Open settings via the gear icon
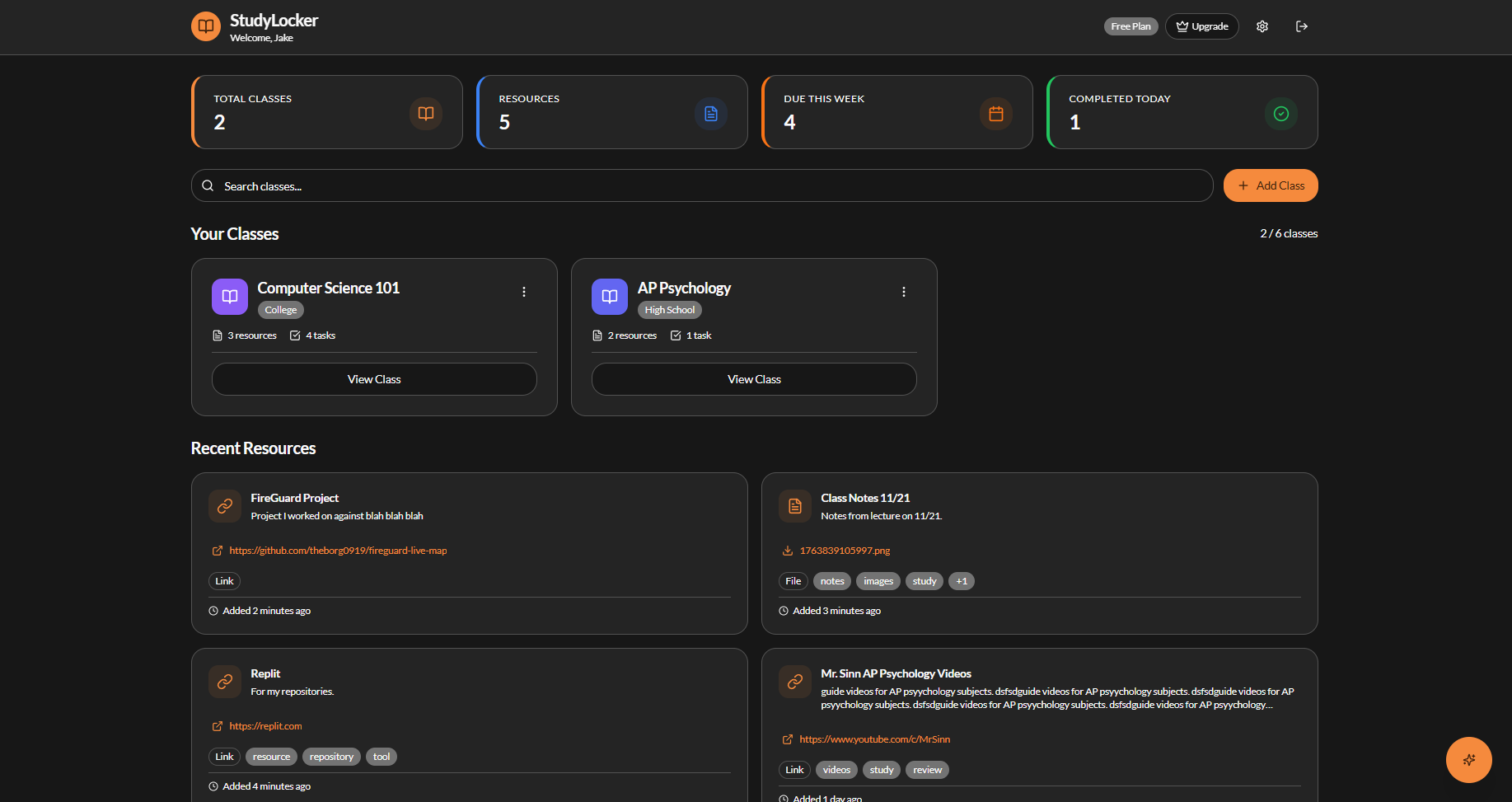This screenshot has height=802, width=1512. coord(1262,26)
